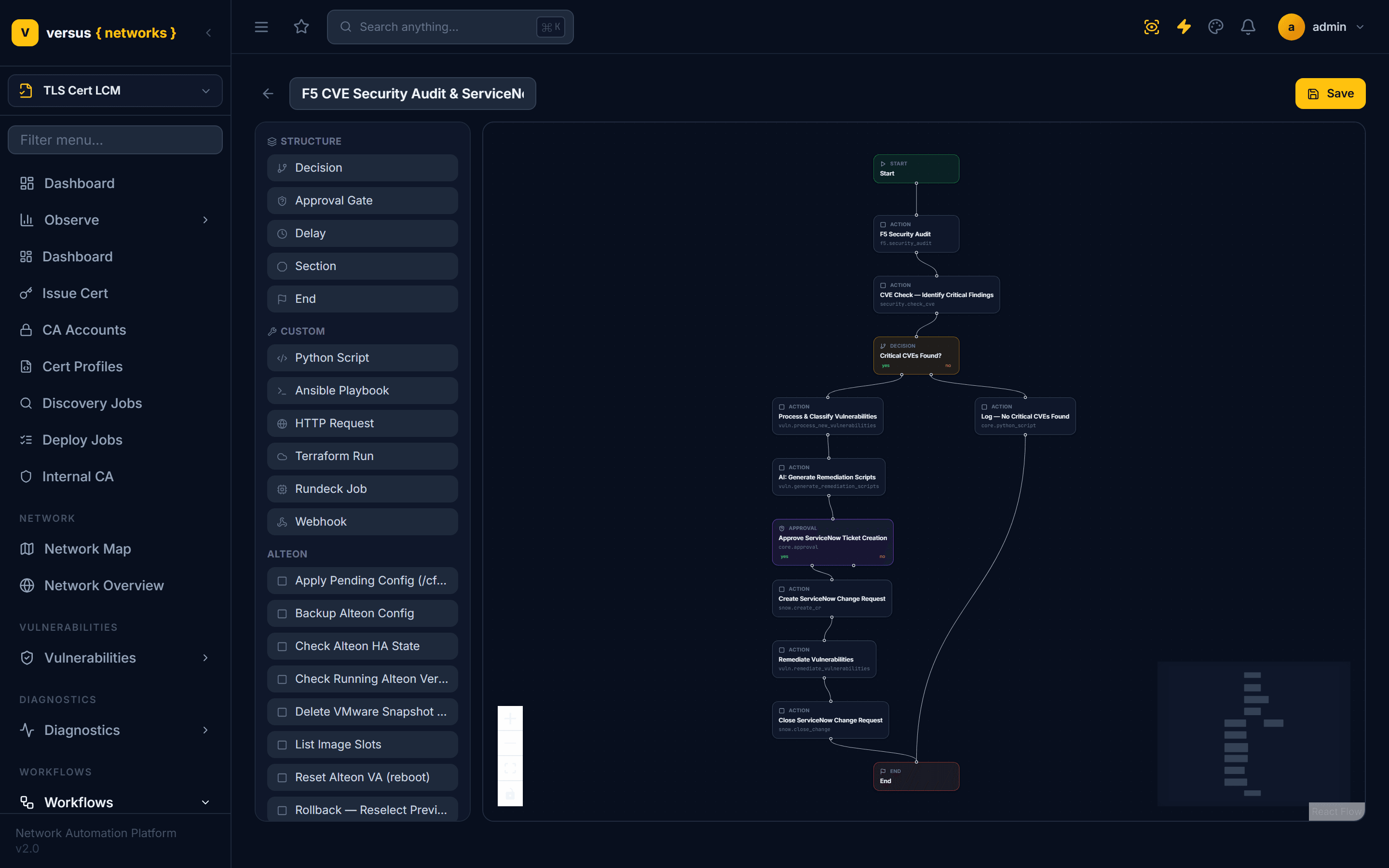Select the Approval Gate block
The image size is (1389, 868).
(x=362, y=200)
